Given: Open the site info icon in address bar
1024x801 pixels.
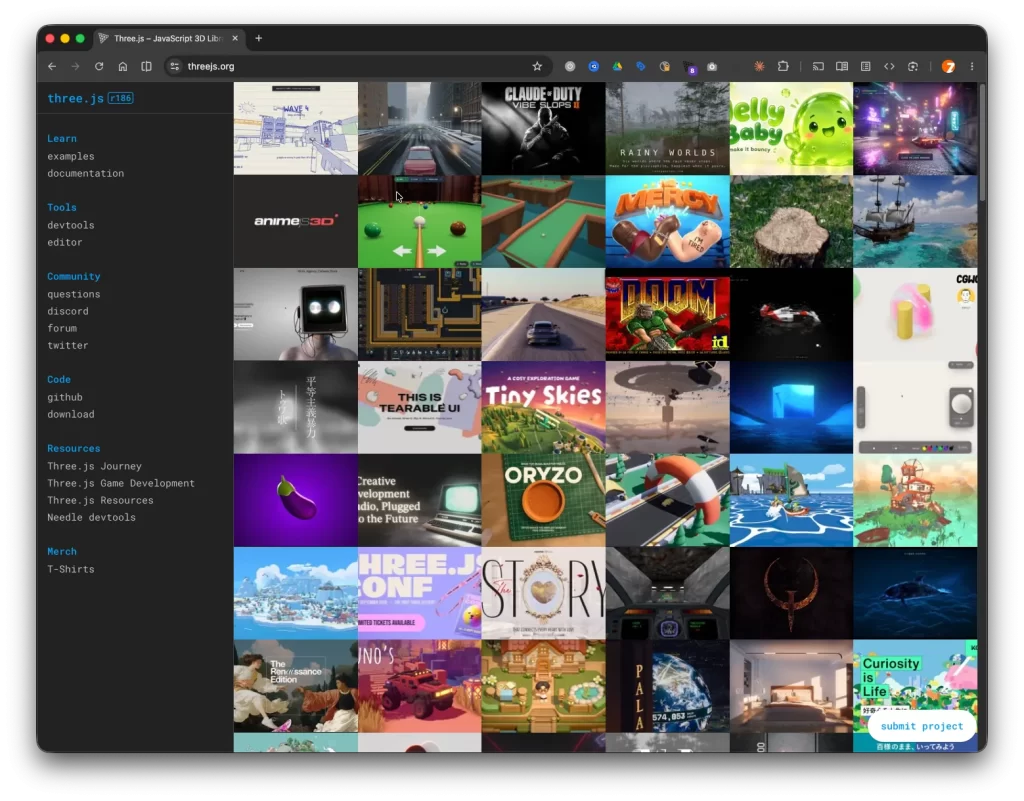Looking at the screenshot, I should [174, 66].
